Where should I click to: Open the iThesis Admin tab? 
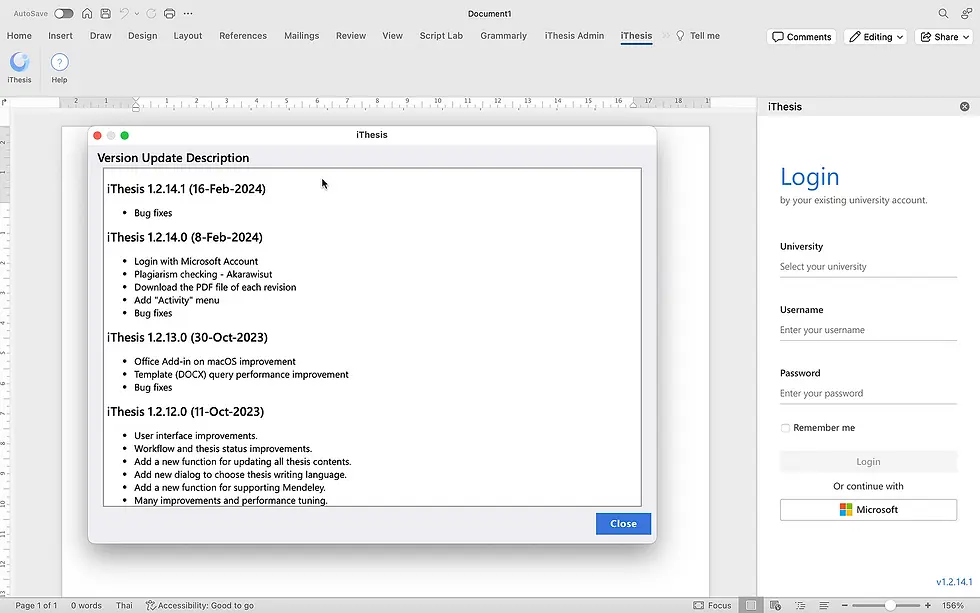click(574, 36)
